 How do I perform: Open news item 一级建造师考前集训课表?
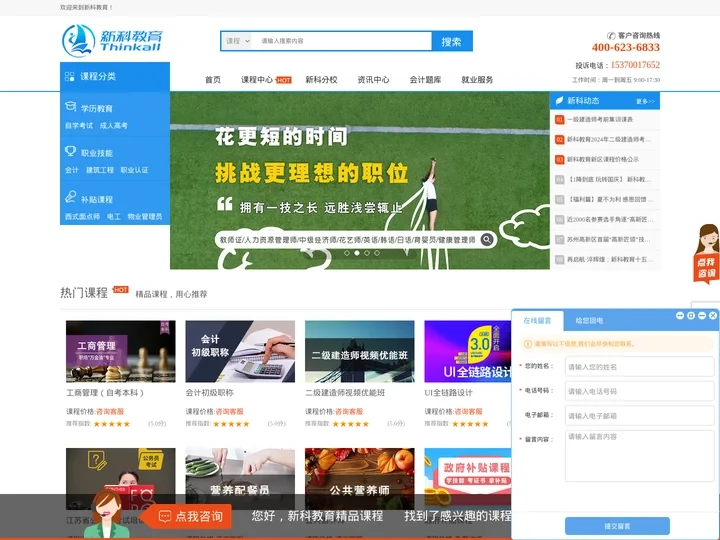click(x=600, y=119)
